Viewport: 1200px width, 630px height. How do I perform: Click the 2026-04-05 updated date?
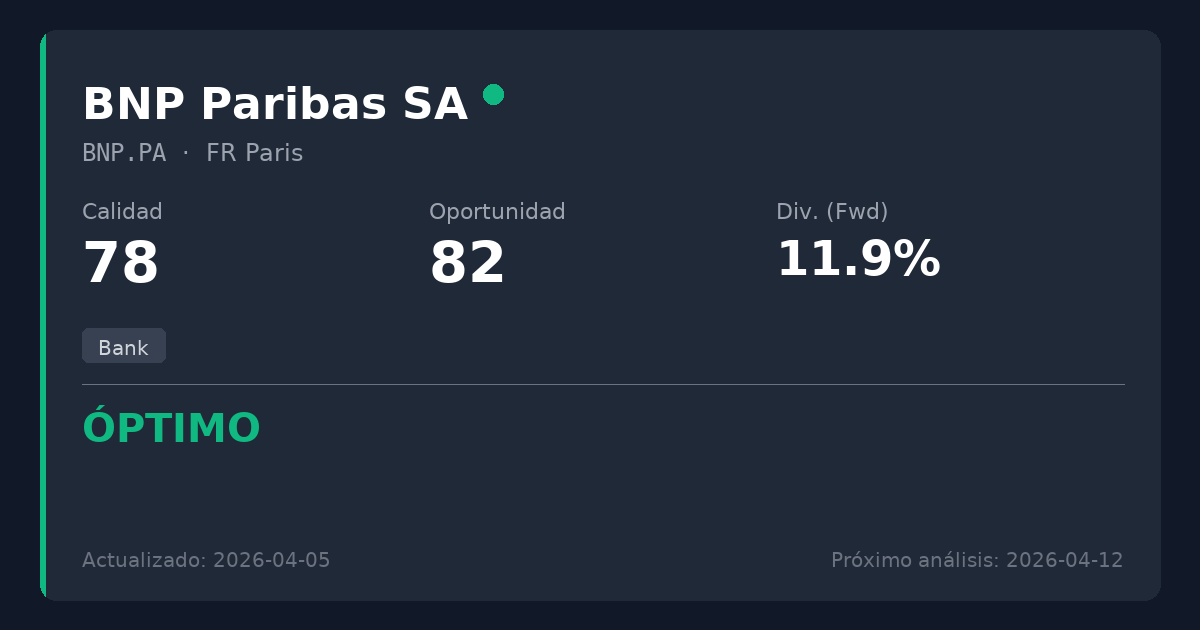click(x=271, y=560)
